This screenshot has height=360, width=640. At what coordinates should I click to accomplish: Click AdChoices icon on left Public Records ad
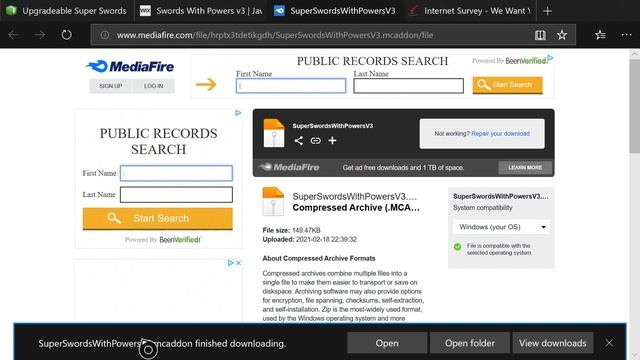[238, 113]
